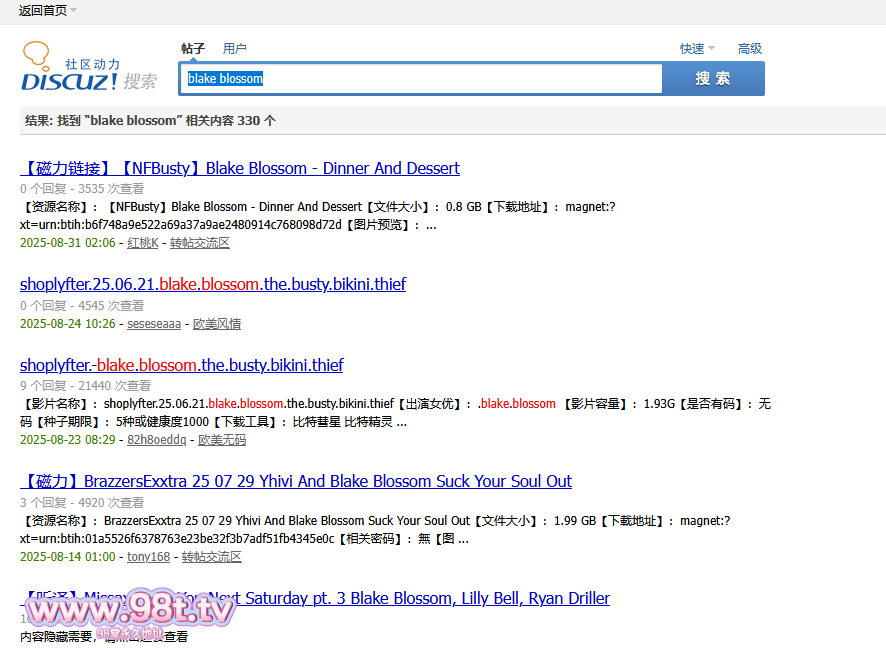Viewport: 886px width, 648px height.
Task: Open the 高级 advanced search link
Action: point(750,49)
